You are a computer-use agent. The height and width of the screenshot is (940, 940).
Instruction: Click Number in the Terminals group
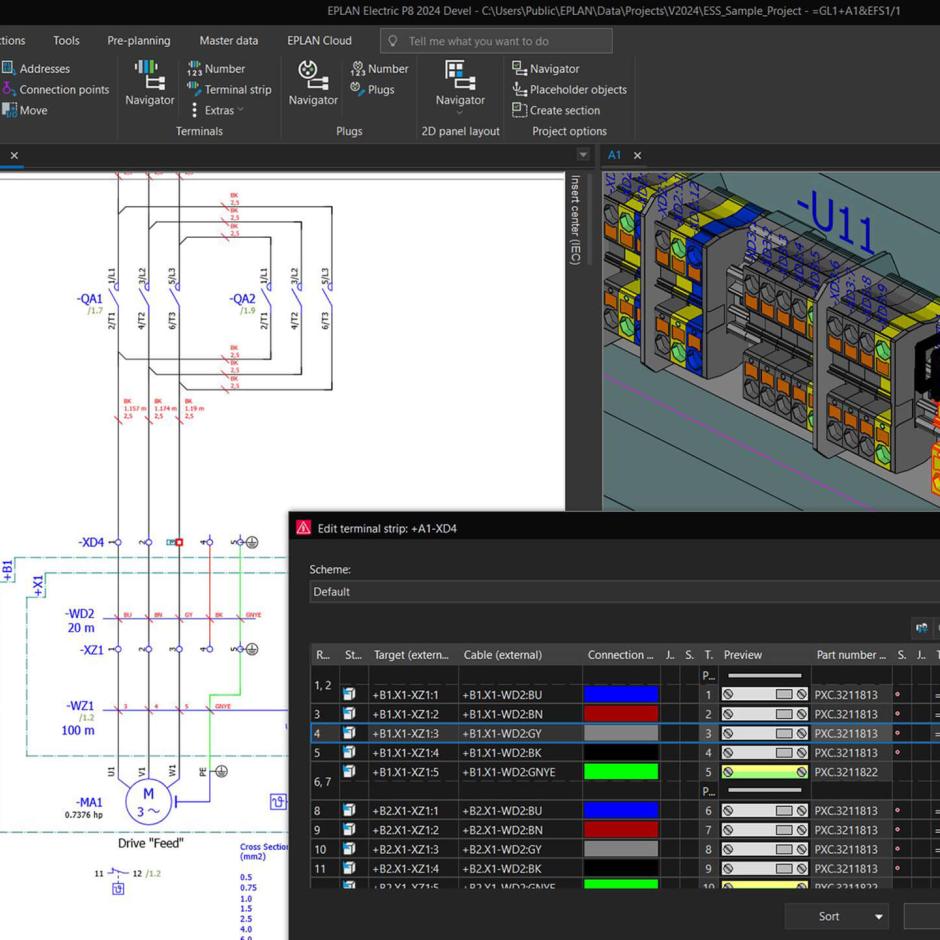[216, 68]
